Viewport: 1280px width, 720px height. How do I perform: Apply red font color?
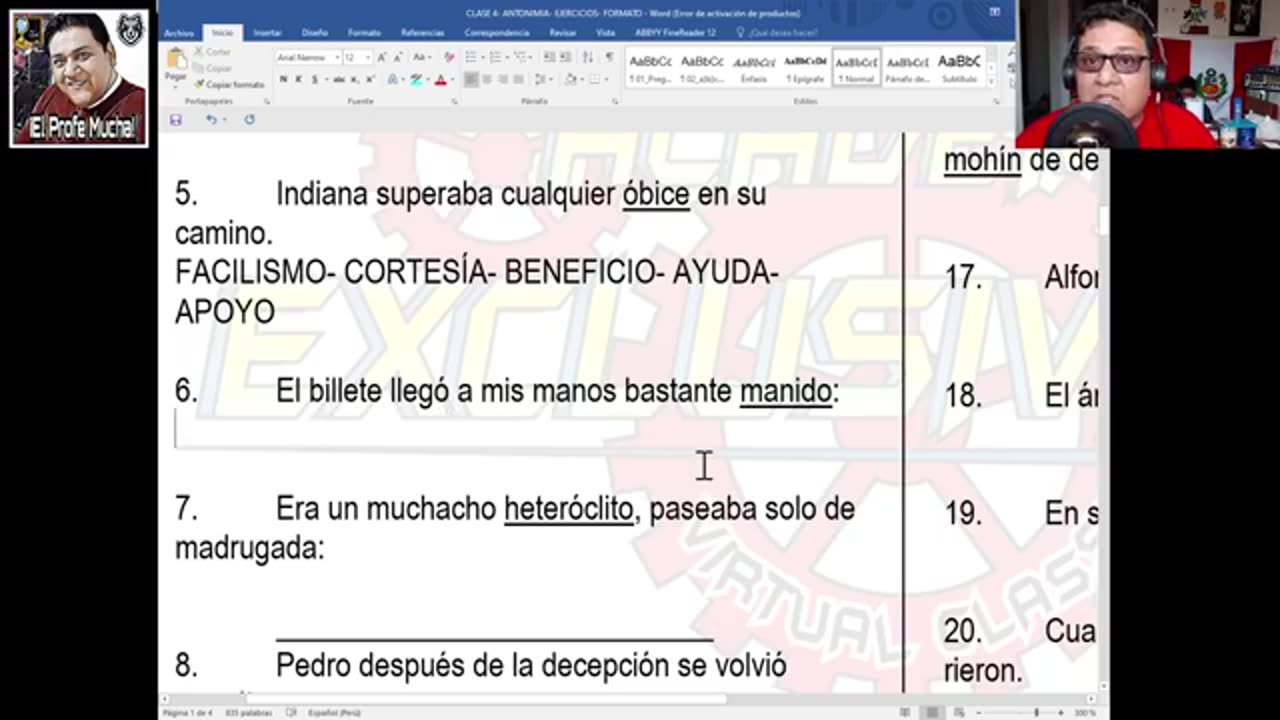coord(440,79)
